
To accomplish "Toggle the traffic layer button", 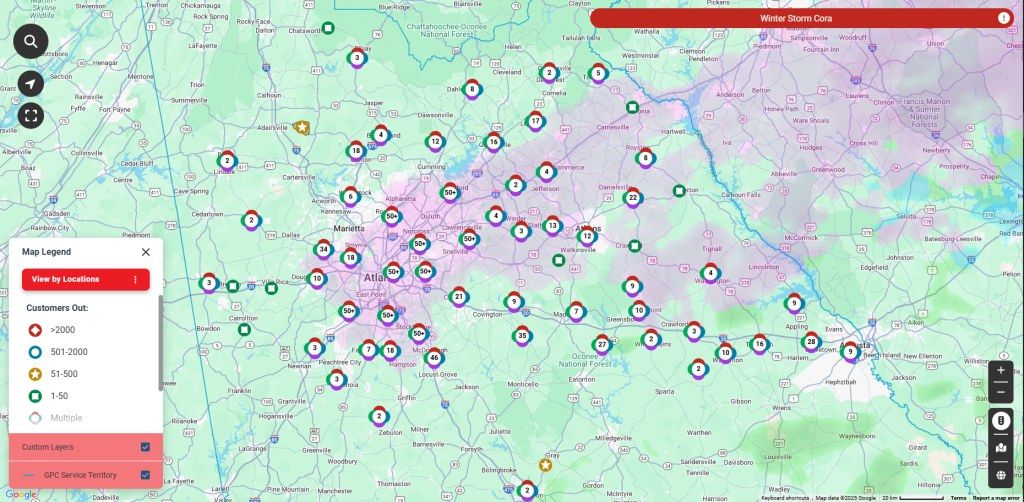I will 1000,421.
